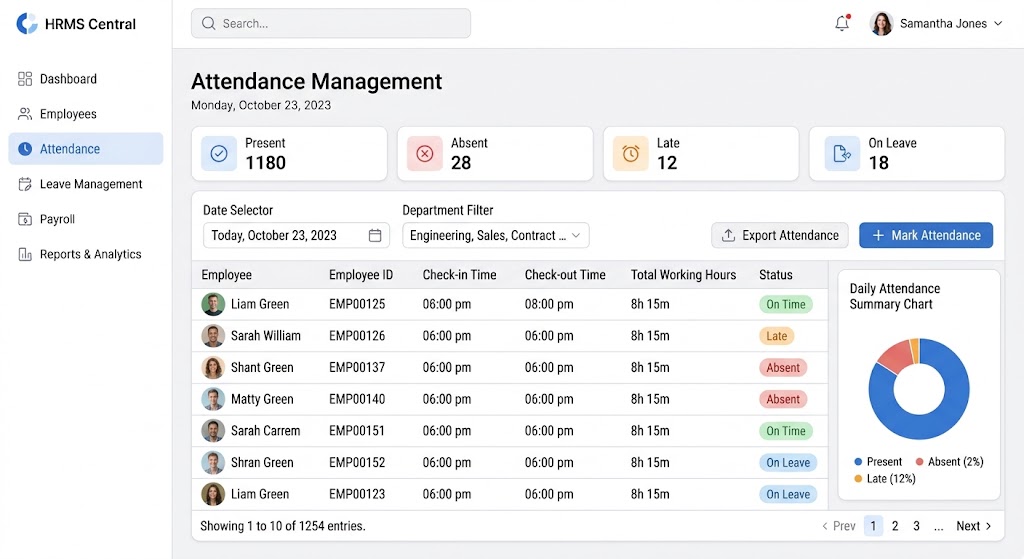
Task: Select the Attendance menu item
Action: tap(86, 149)
